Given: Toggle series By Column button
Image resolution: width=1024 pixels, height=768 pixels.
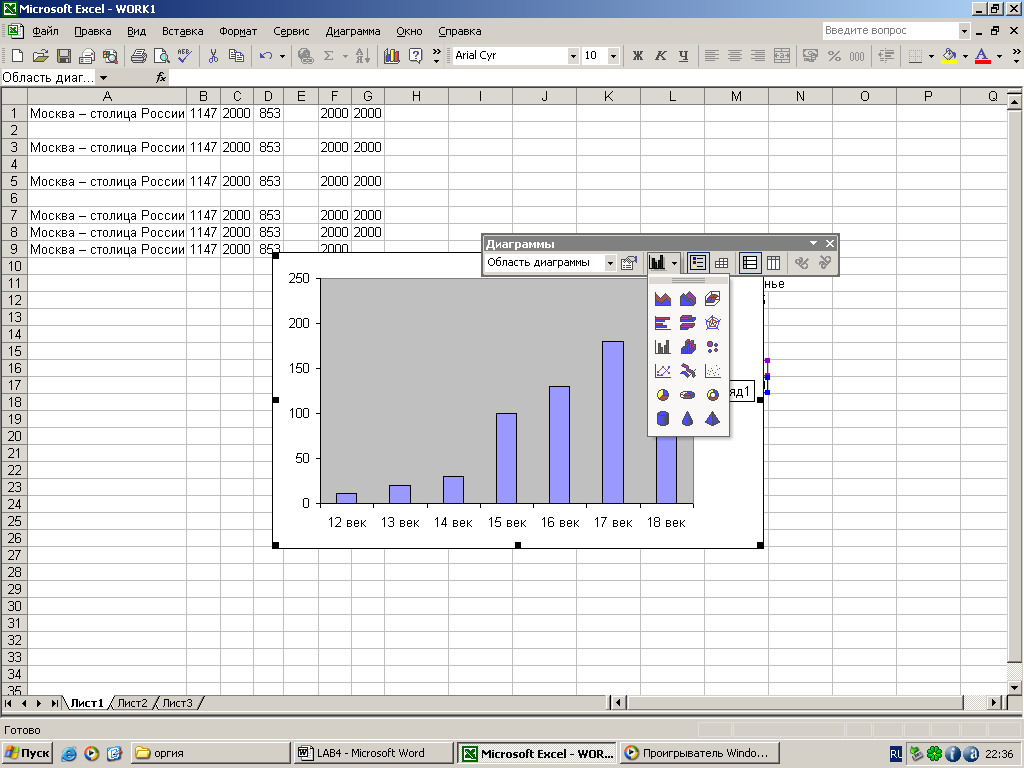Looking at the screenshot, I should 773,263.
